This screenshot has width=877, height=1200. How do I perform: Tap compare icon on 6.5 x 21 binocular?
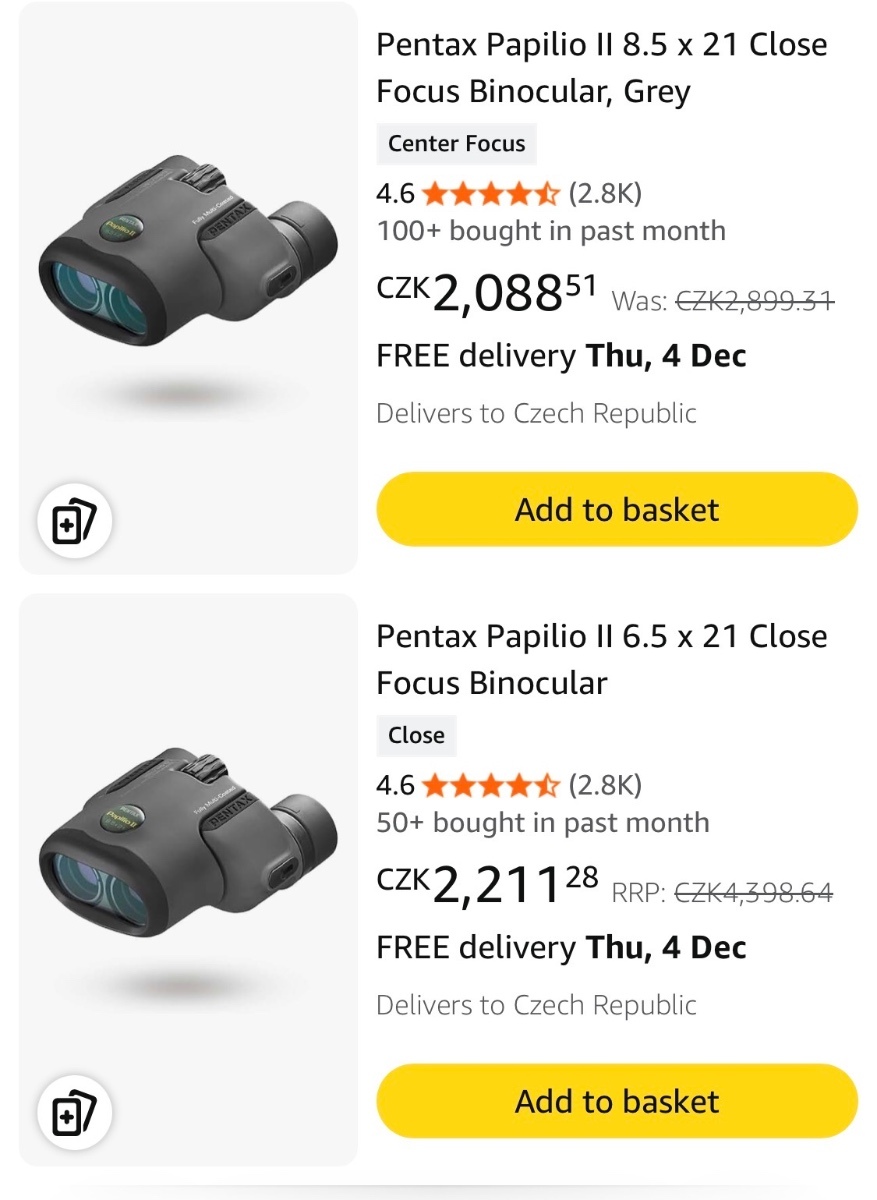(74, 1113)
